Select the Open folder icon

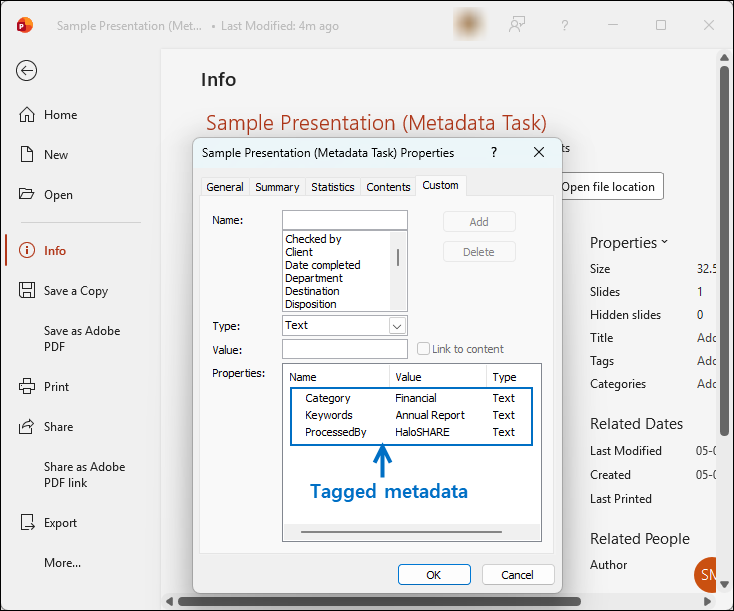tap(27, 194)
